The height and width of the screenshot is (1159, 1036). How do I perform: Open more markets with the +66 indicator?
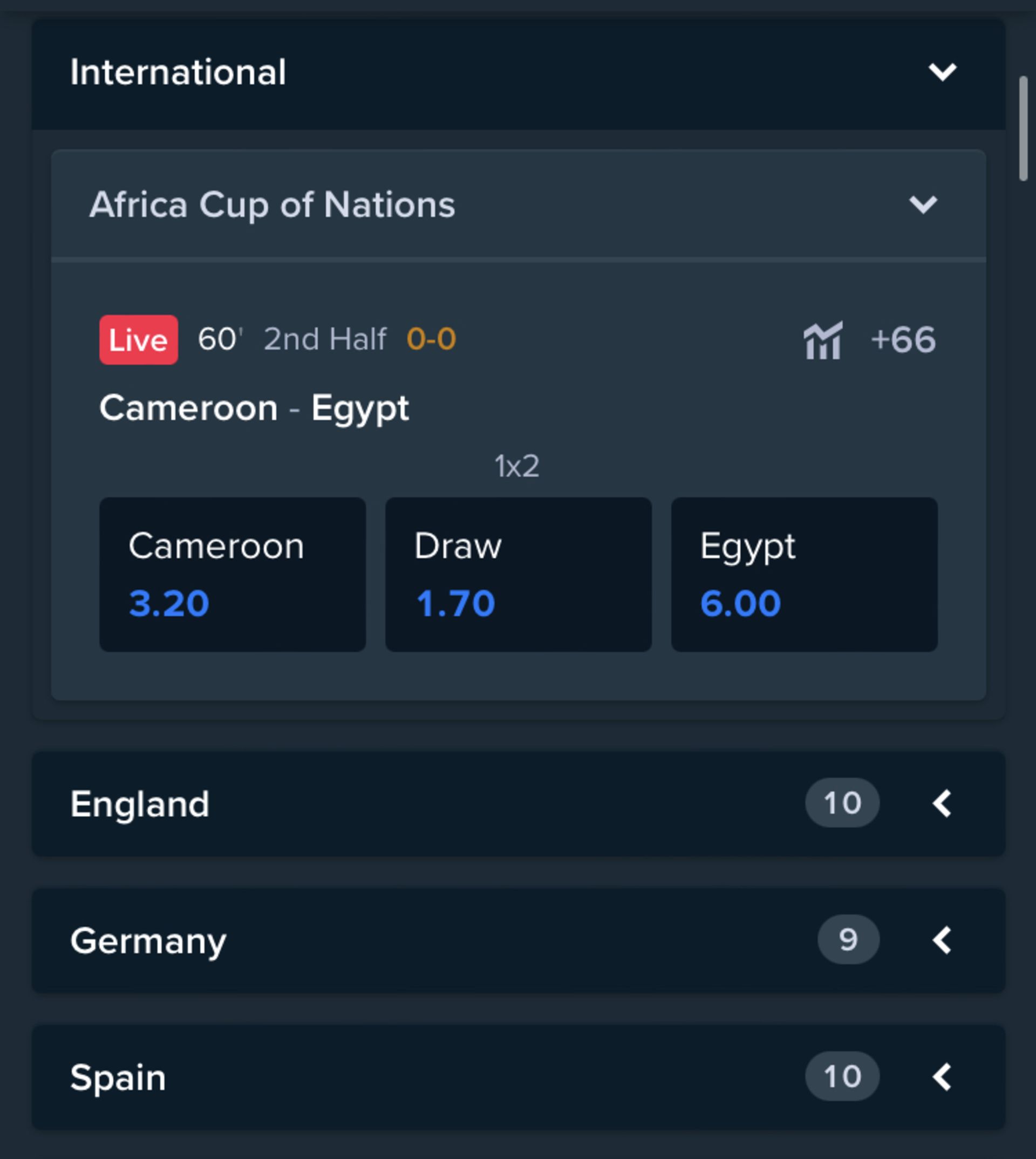click(903, 340)
